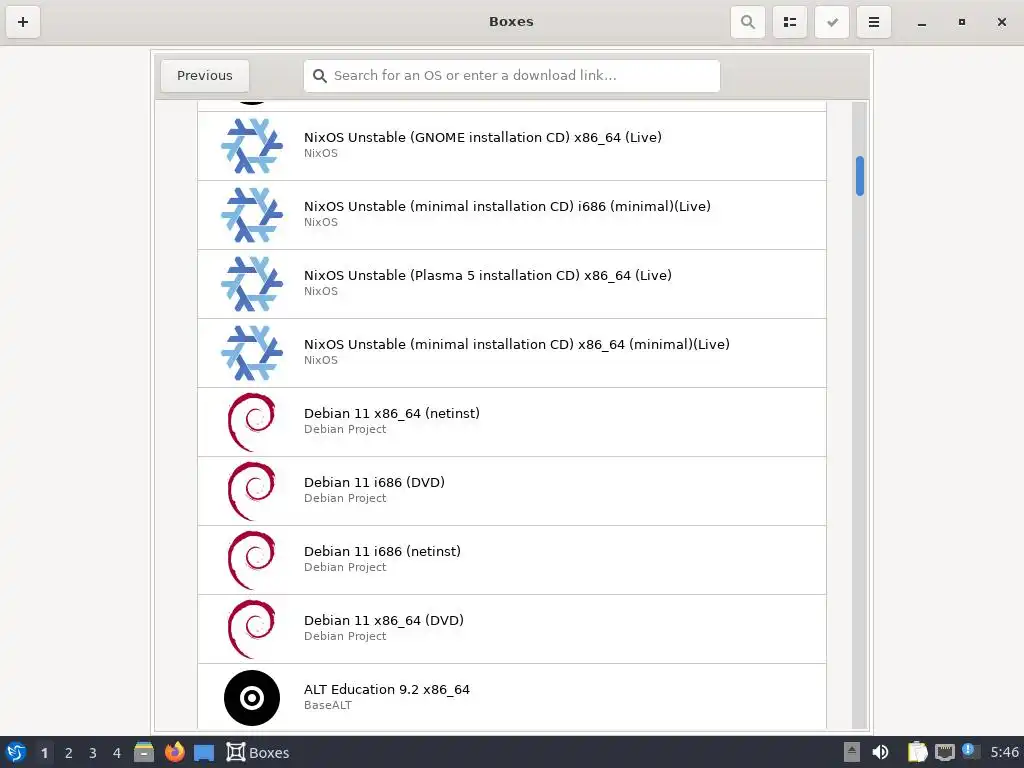1024x768 pixels.
Task: Click Debian swirl logo of x86_64 netinst row
Action: [x=252, y=422]
